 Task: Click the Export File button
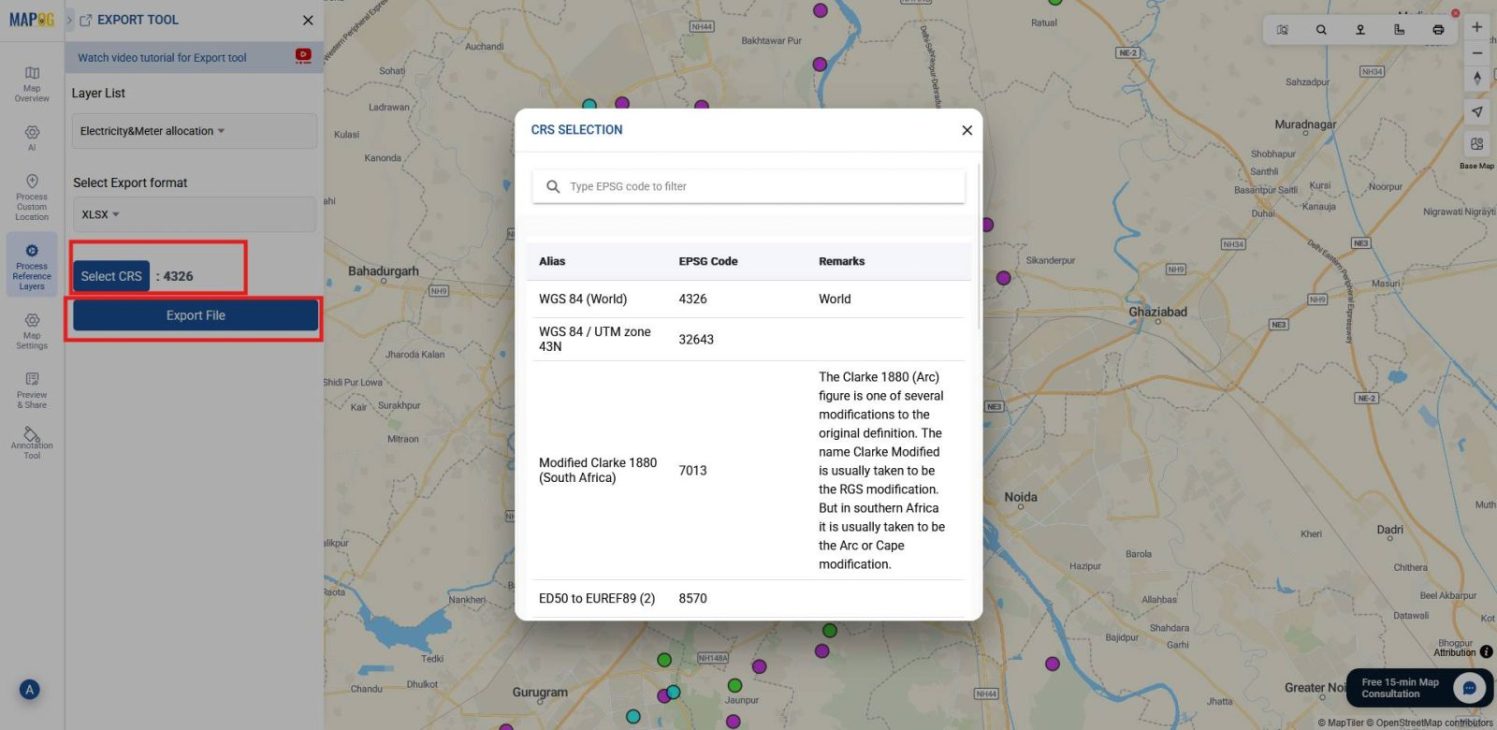click(x=193, y=314)
